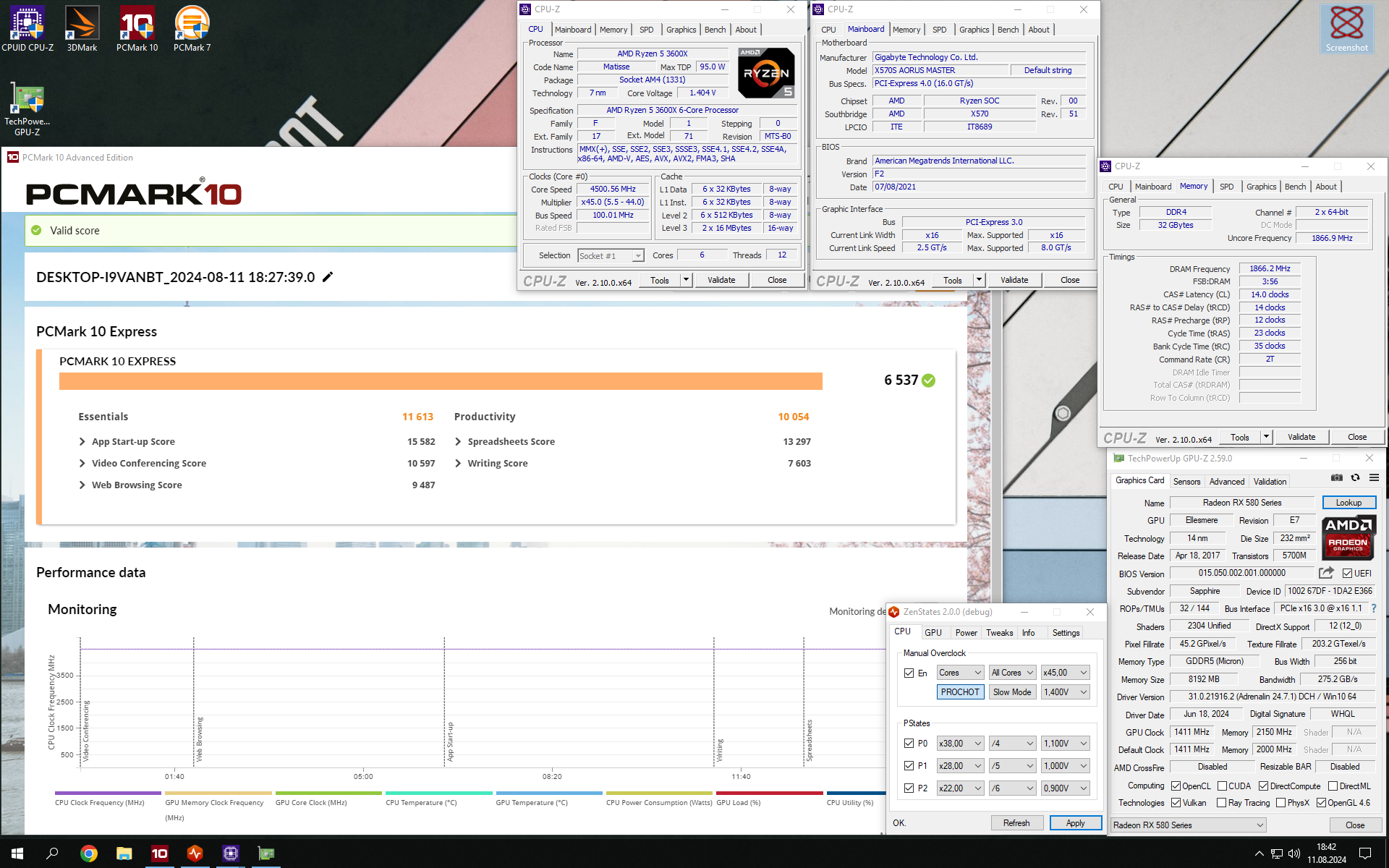Expand the Writing Score row
The height and width of the screenshot is (868, 1389).
[x=458, y=463]
